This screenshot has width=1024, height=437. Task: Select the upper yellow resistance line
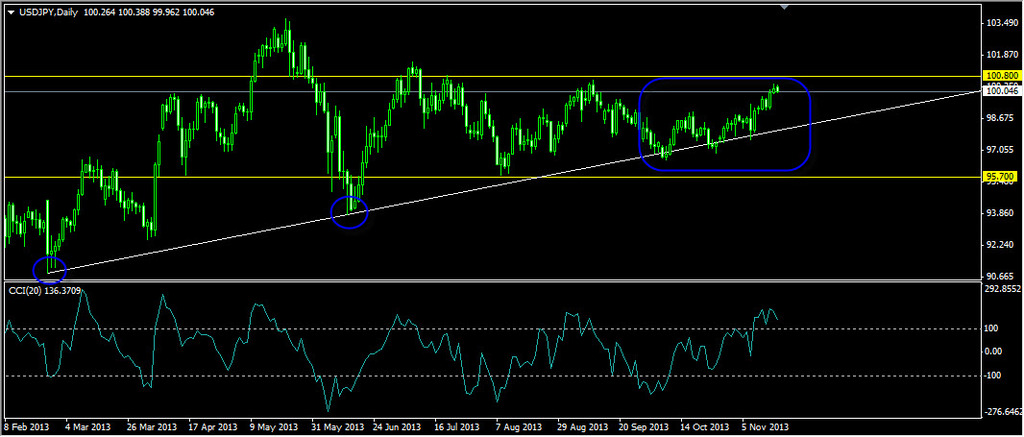(x=500, y=76)
